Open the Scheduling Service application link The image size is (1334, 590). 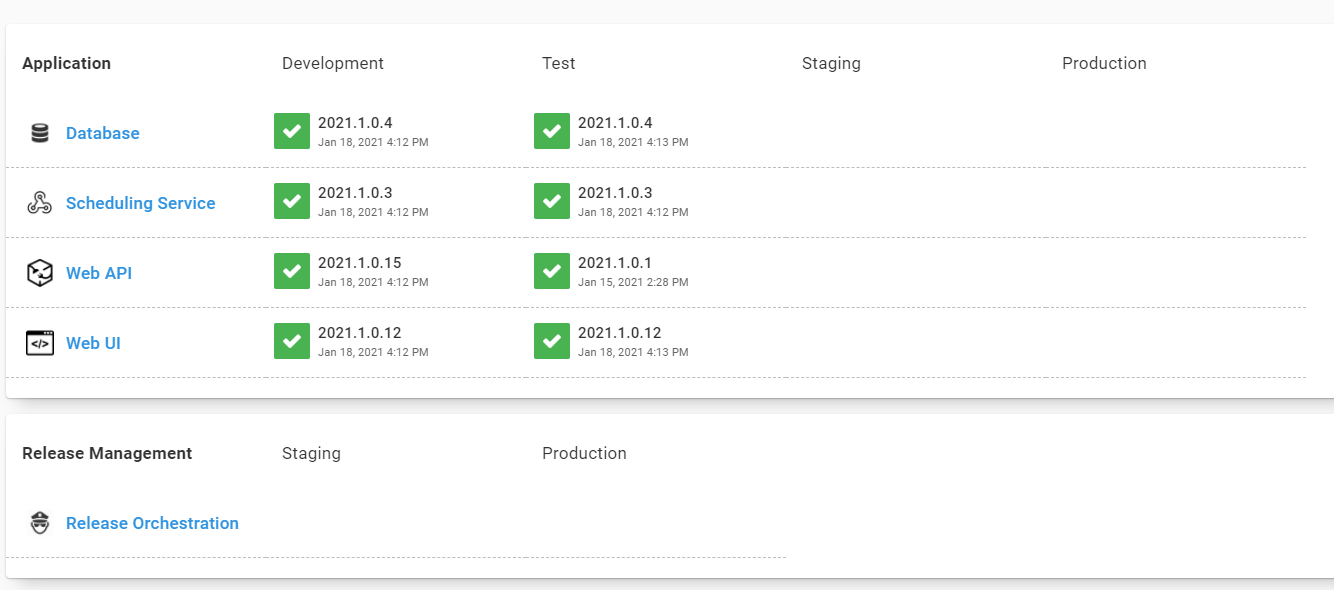coord(140,202)
